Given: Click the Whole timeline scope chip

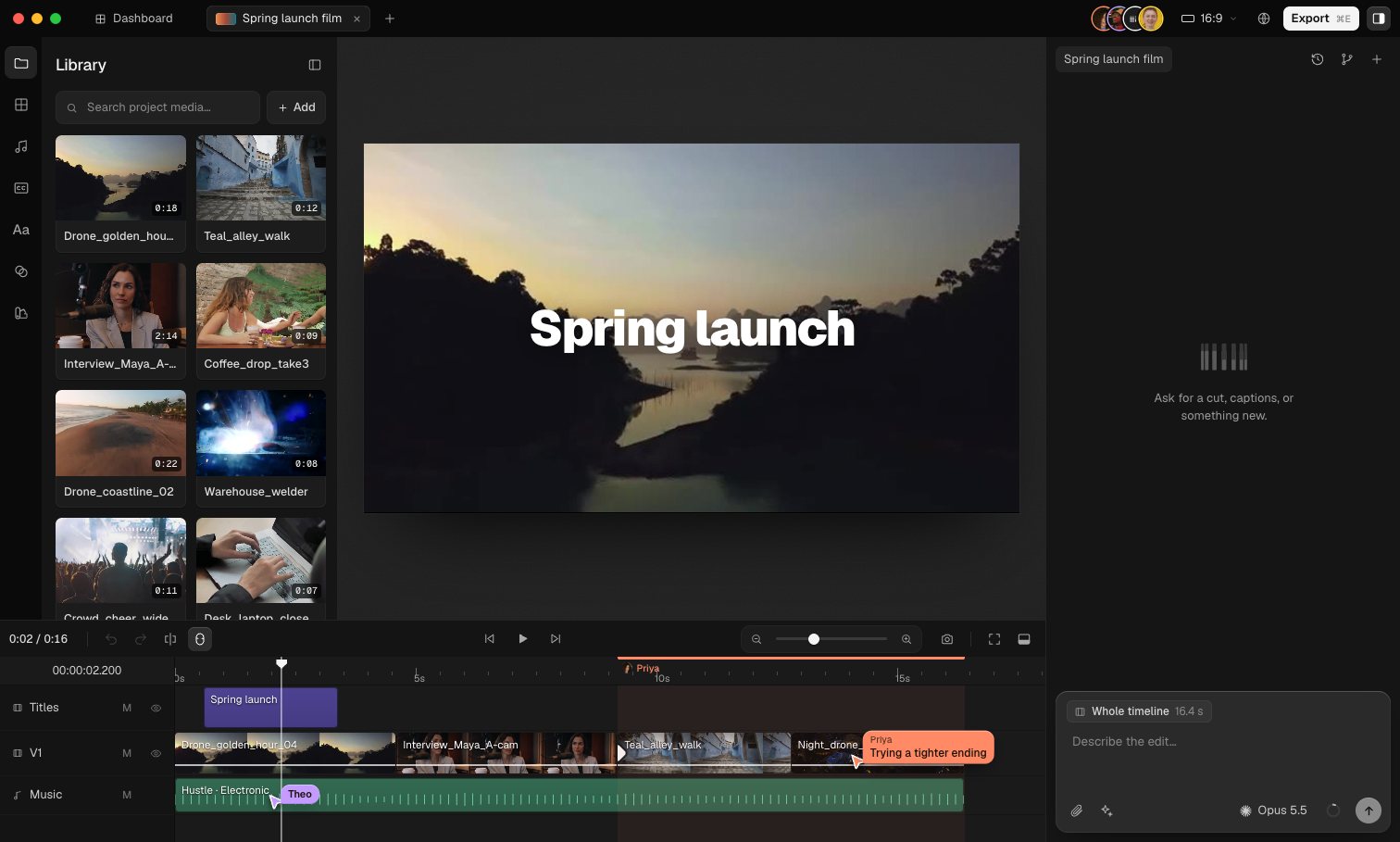Looking at the screenshot, I should point(1139,711).
